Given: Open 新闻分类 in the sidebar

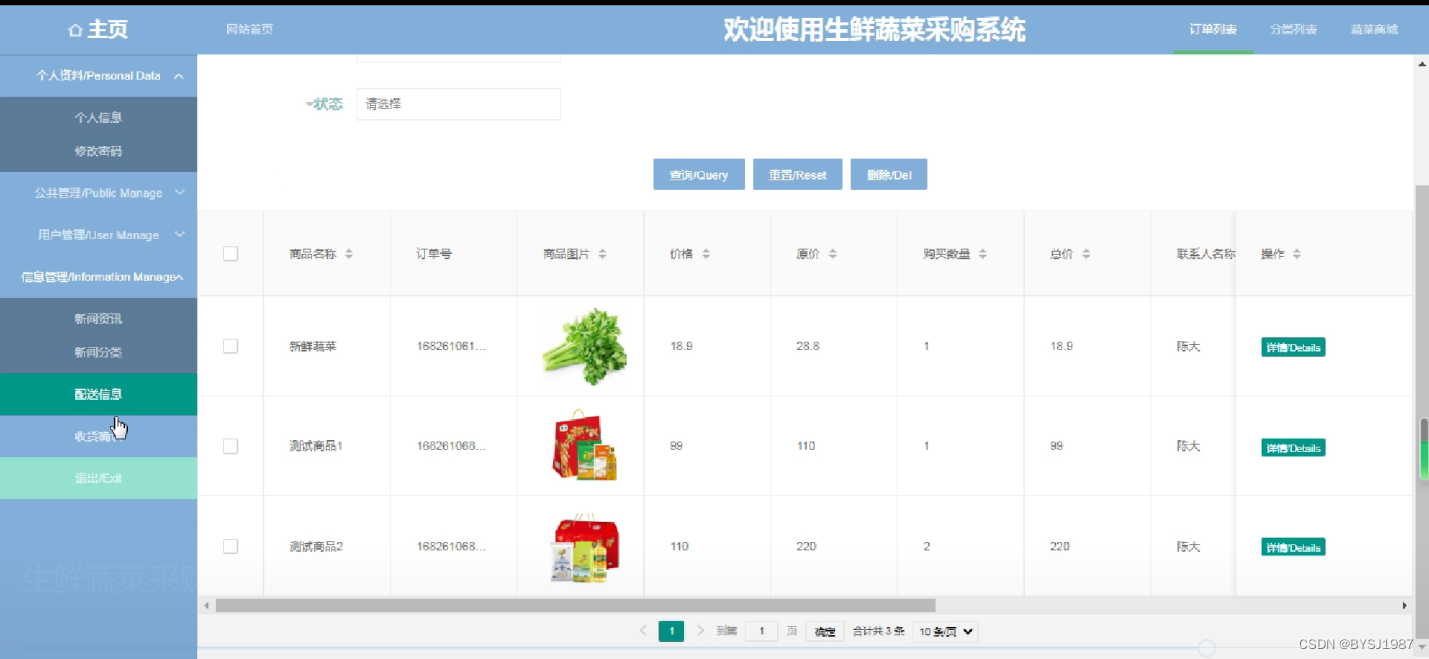Looking at the screenshot, I should pyautogui.click(x=98, y=352).
